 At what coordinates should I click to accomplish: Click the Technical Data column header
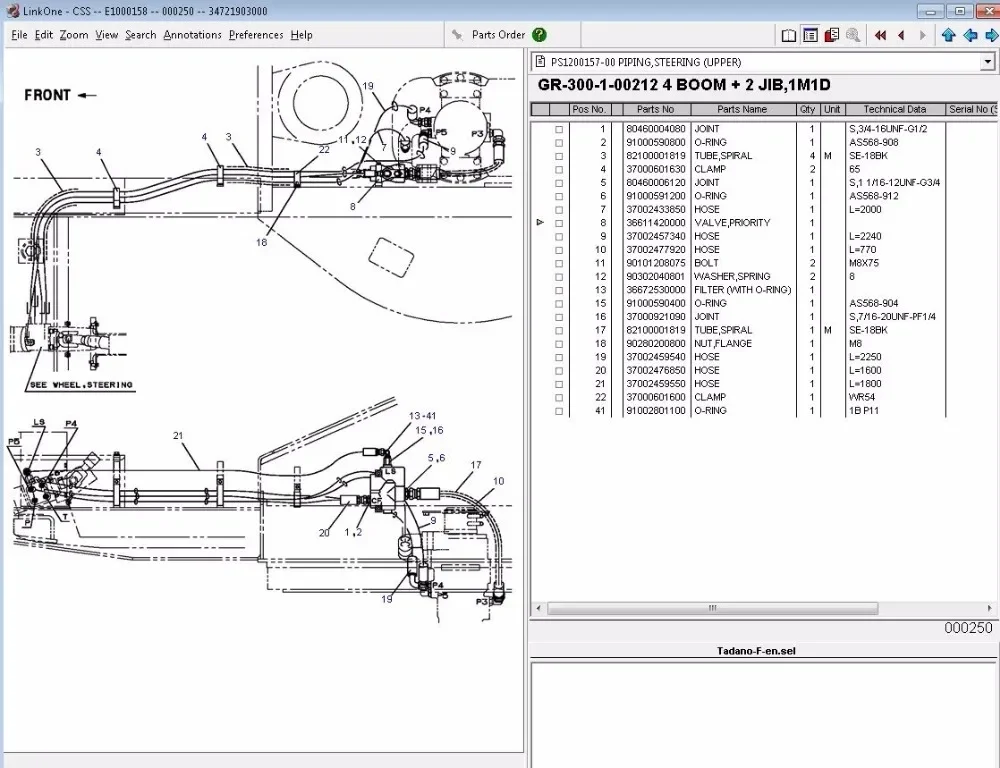[894, 109]
